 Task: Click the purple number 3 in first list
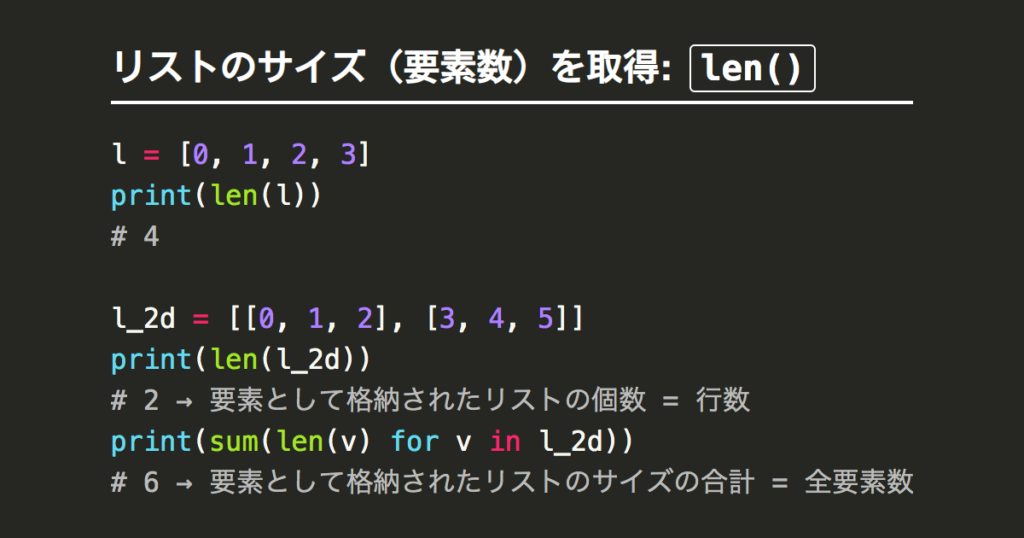[348, 155]
